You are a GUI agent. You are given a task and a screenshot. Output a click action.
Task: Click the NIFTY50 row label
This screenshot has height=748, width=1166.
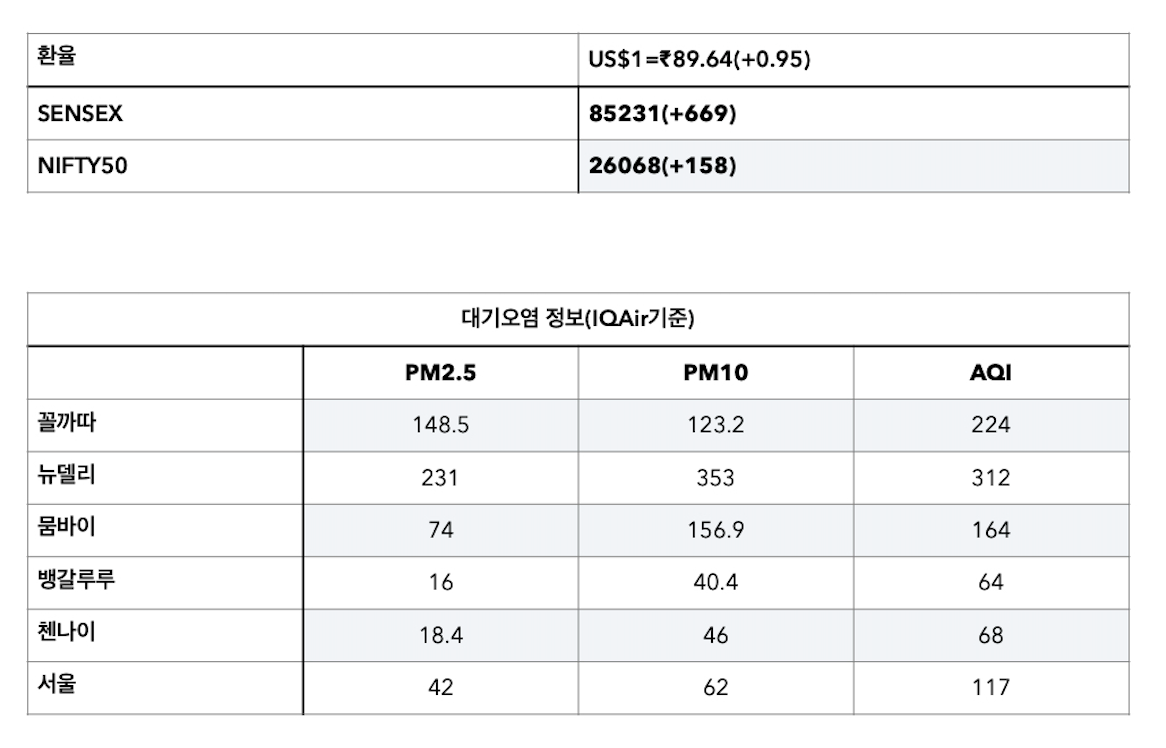click(82, 166)
